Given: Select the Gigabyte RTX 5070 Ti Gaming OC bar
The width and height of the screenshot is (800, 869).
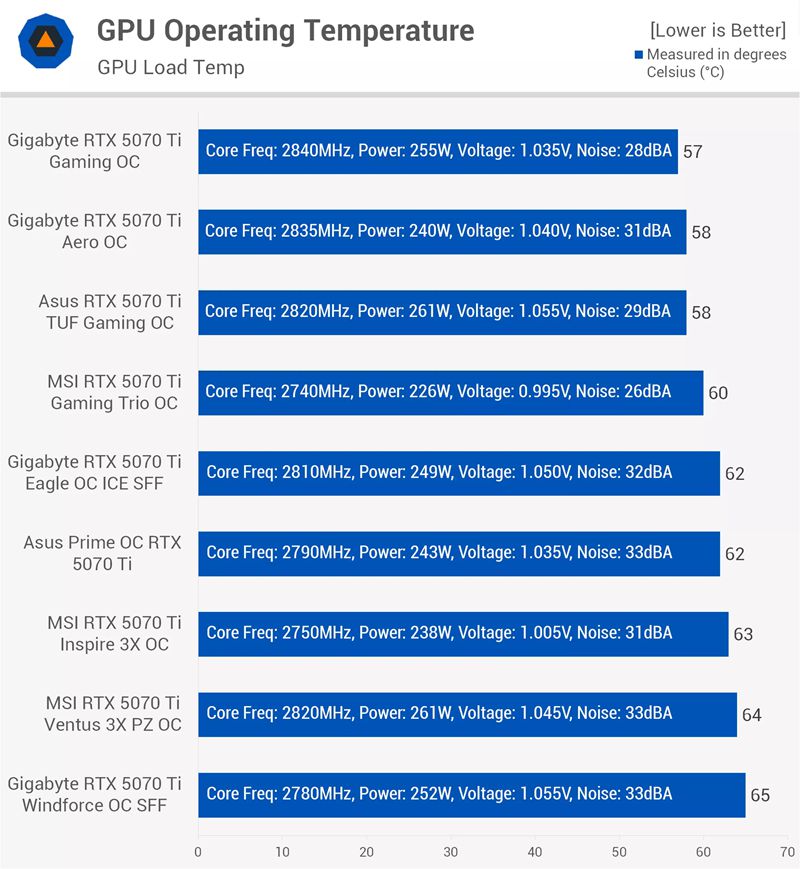Looking at the screenshot, I should [x=437, y=151].
